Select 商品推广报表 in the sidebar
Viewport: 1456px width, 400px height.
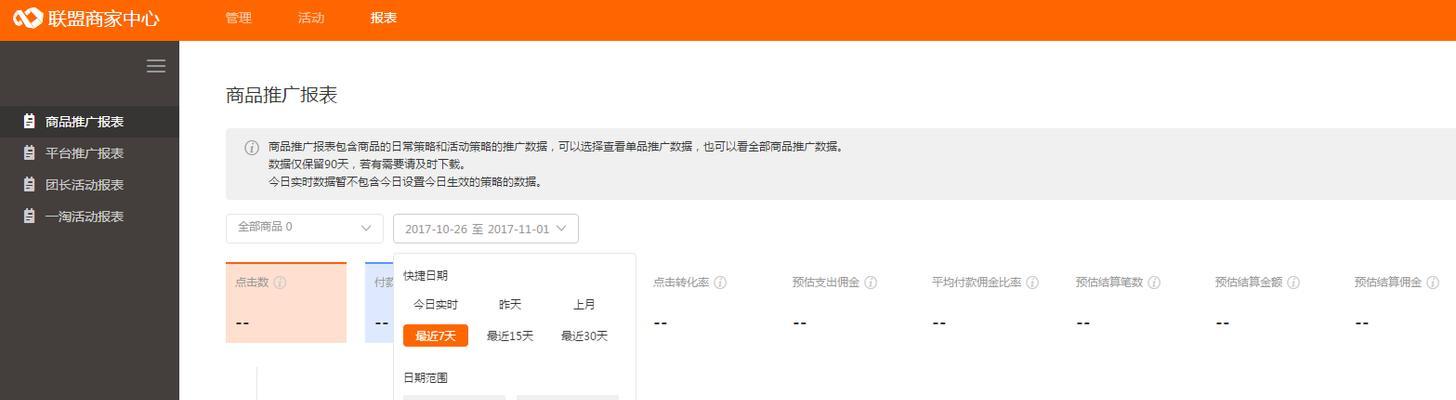point(89,121)
